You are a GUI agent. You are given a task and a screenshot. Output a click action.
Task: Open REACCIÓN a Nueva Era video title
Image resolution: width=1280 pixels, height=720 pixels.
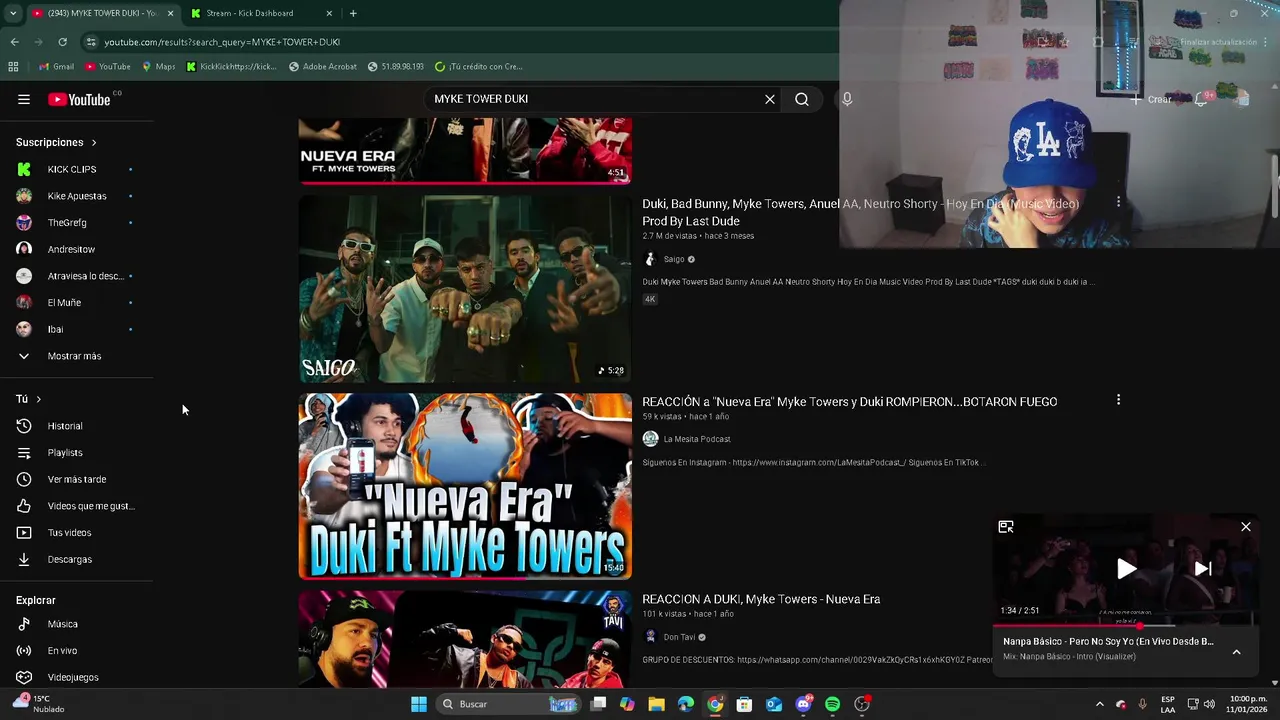(849, 402)
